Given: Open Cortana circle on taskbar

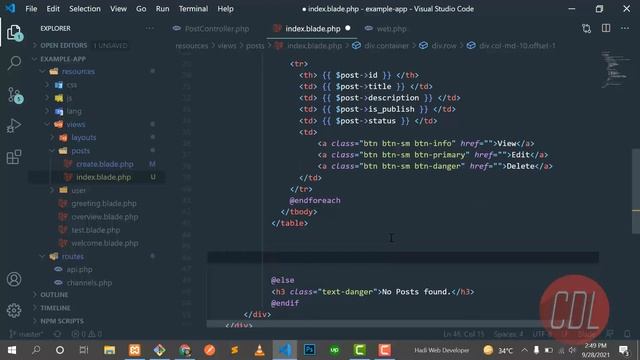Looking at the screenshot, I should click(x=60, y=350).
